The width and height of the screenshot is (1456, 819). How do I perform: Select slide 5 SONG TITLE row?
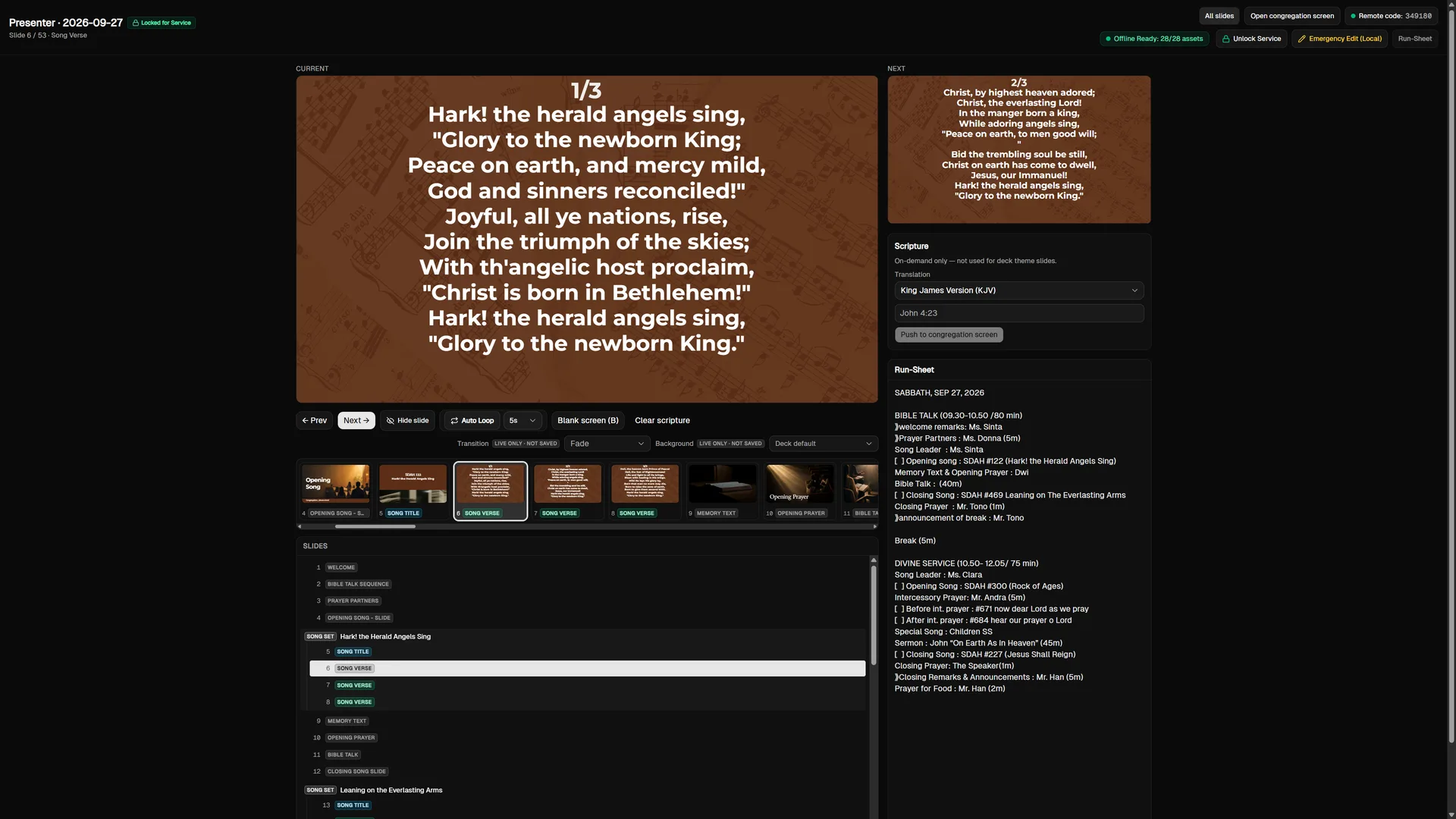coord(587,651)
